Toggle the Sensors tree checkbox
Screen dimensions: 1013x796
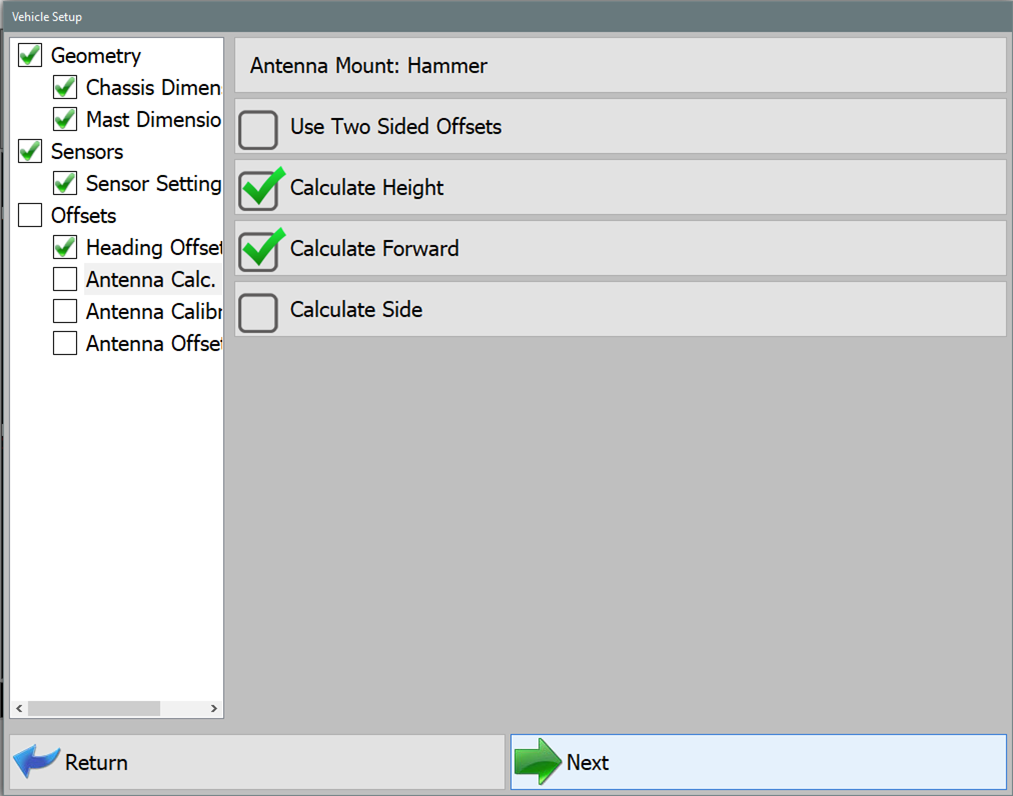pos(30,152)
